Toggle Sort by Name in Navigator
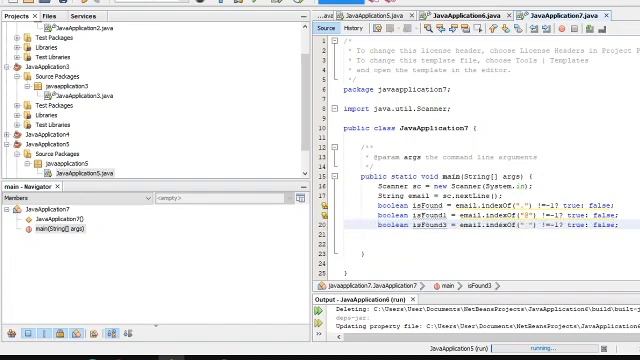 click(111, 333)
